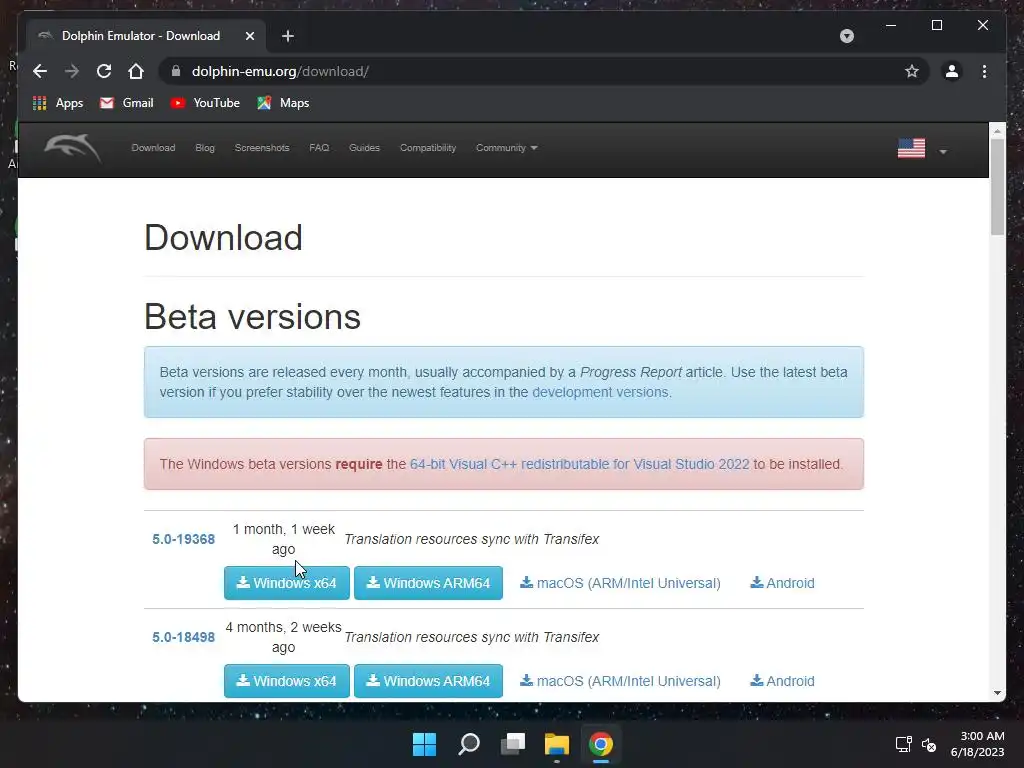Viewport: 1024px width, 768px height.
Task: Click the page vertical scrollbar thumb
Action: [997, 187]
